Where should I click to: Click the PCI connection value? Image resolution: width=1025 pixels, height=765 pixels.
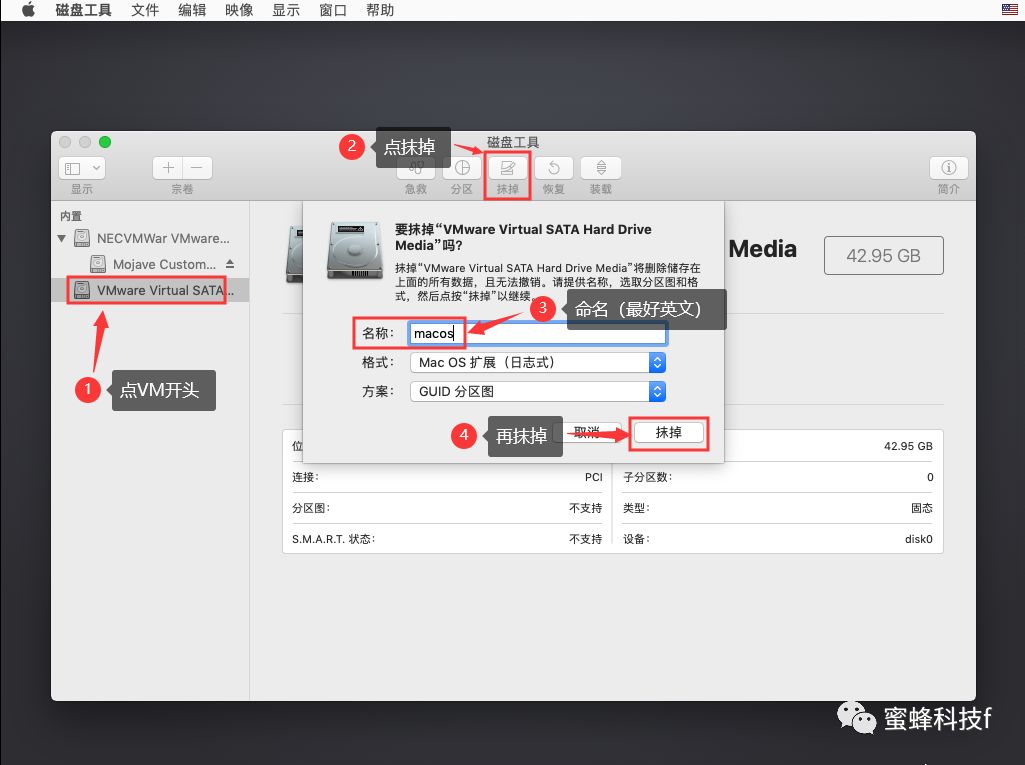pos(594,477)
